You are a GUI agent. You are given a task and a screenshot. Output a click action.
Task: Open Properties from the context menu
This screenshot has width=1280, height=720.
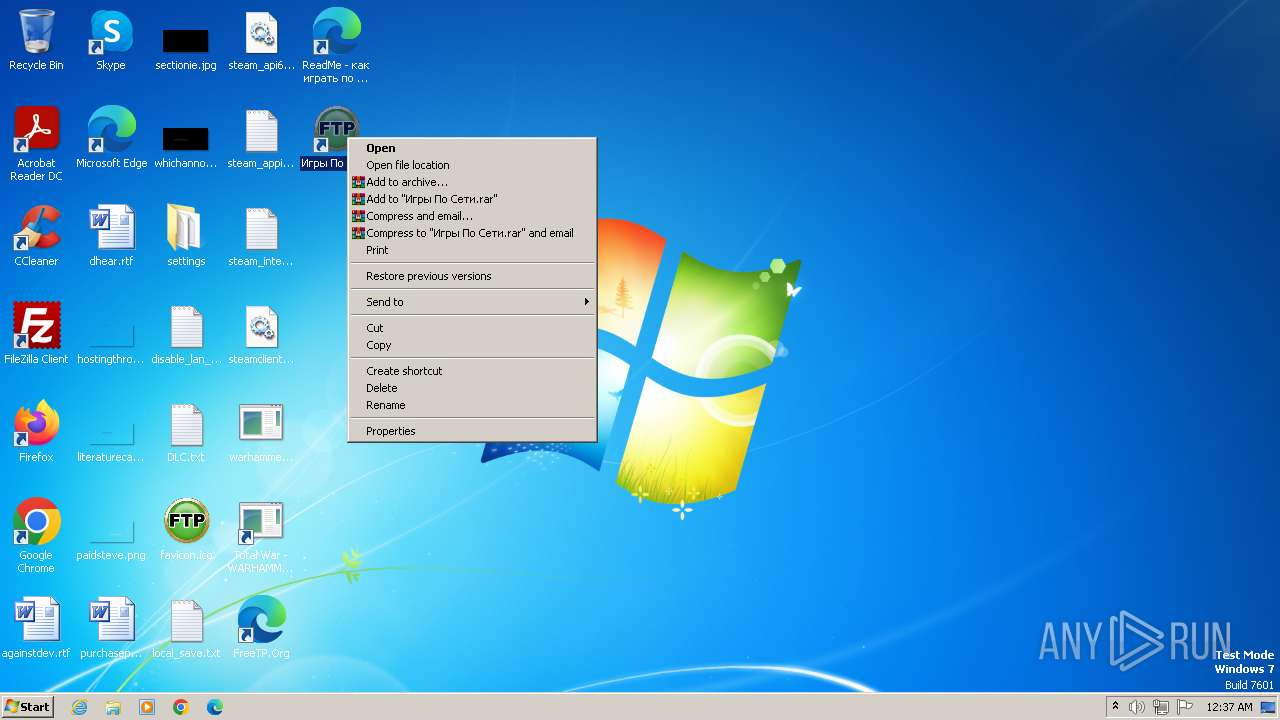(471, 431)
